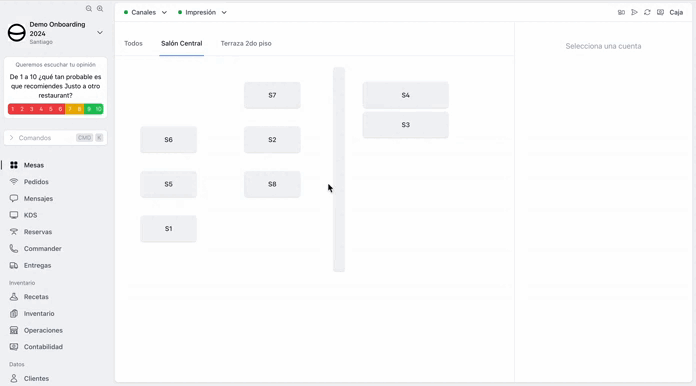Select table S7

point(272,95)
